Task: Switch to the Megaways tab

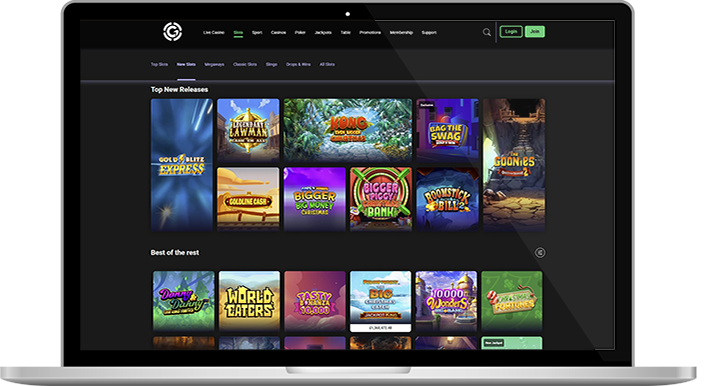Action: (214, 64)
